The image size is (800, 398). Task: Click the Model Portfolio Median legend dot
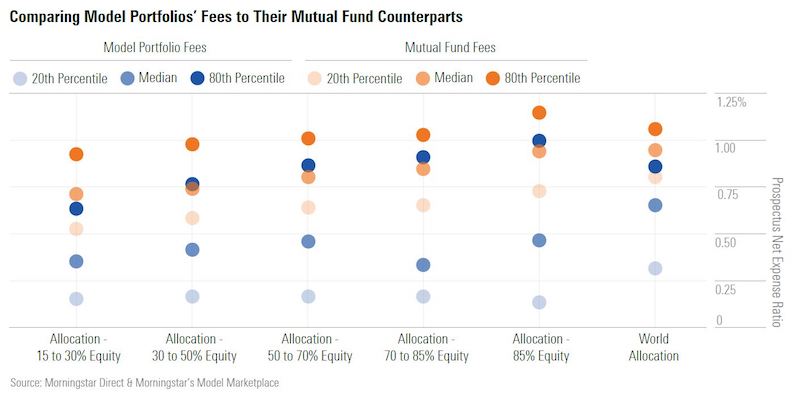pos(128,79)
